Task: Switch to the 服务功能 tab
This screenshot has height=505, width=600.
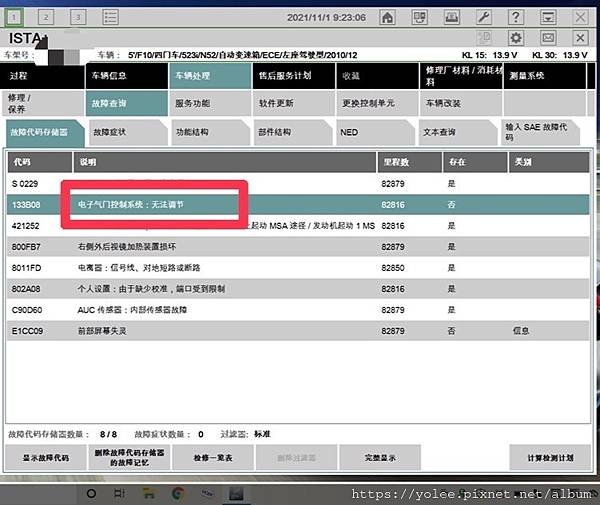Action: pos(210,103)
